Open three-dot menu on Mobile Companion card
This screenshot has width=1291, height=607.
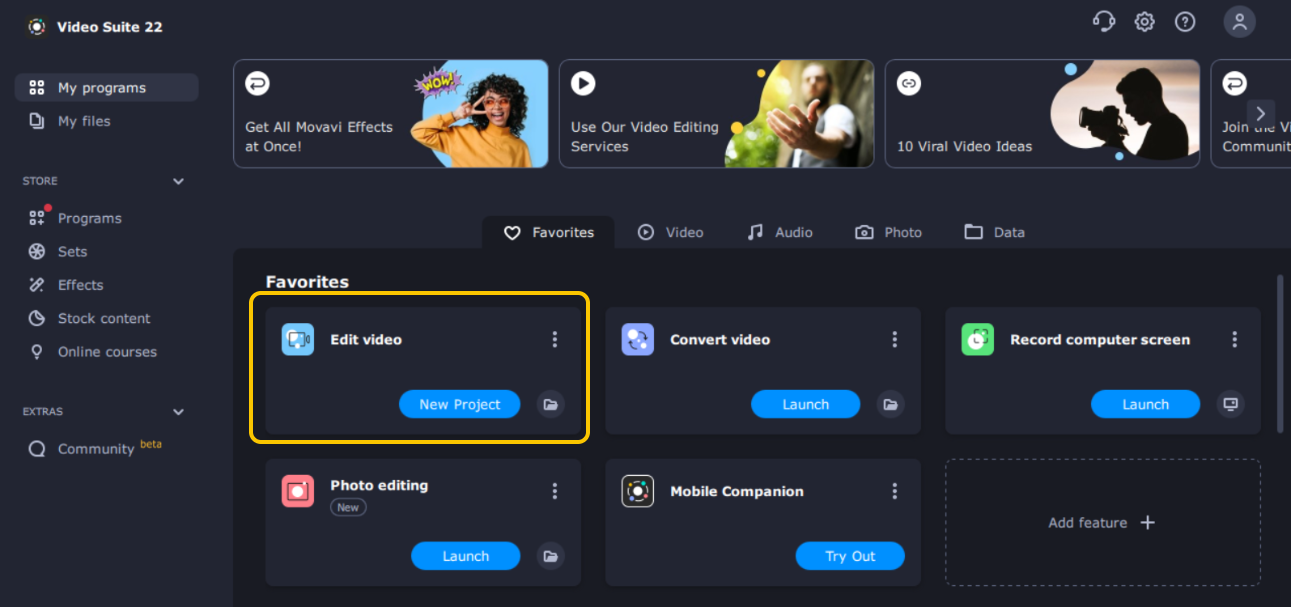[895, 491]
